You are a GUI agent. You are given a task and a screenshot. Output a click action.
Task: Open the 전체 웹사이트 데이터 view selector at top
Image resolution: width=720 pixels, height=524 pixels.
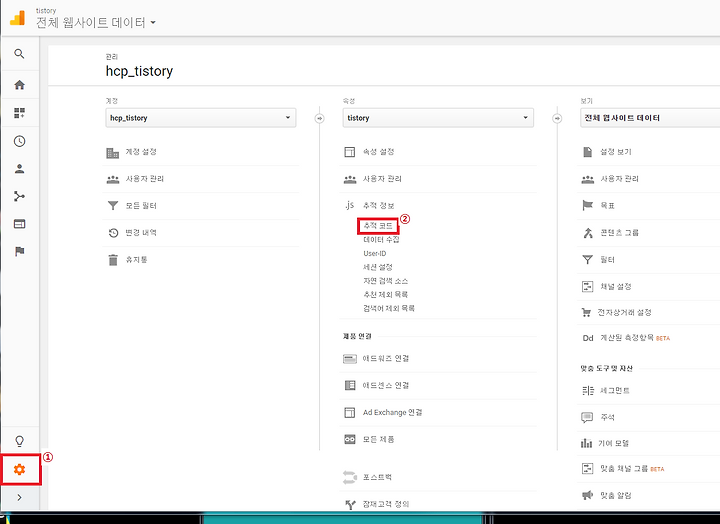[96, 23]
